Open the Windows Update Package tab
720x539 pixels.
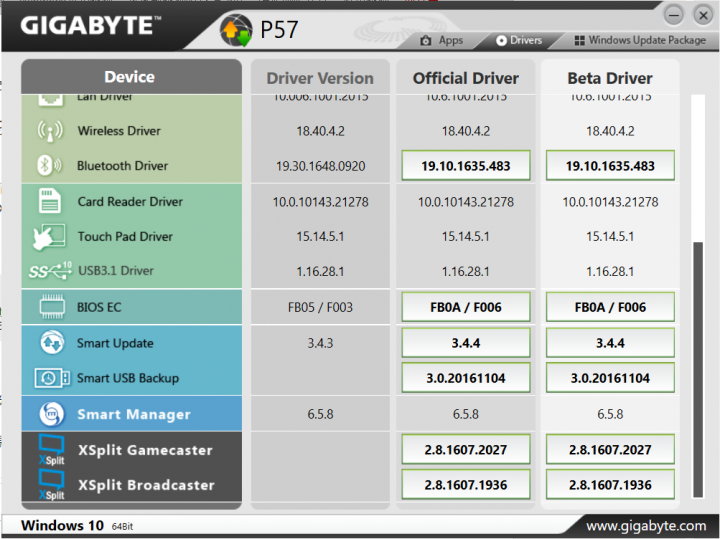pos(640,40)
